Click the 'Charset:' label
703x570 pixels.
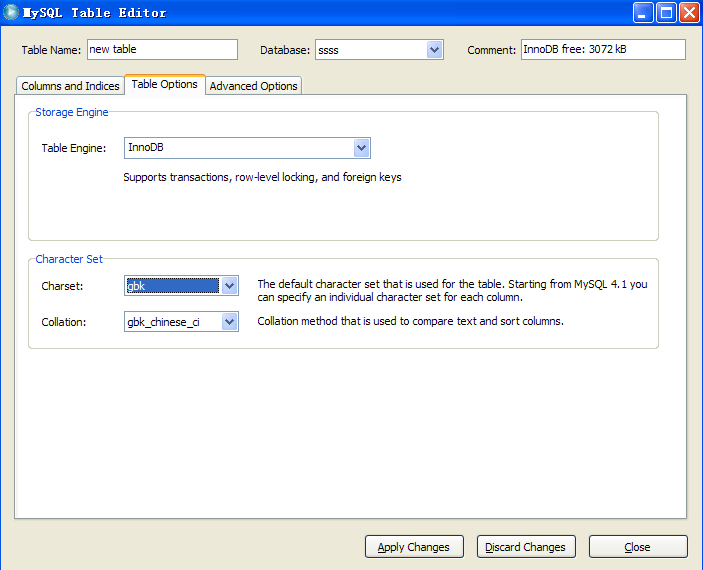[x=62, y=286]
